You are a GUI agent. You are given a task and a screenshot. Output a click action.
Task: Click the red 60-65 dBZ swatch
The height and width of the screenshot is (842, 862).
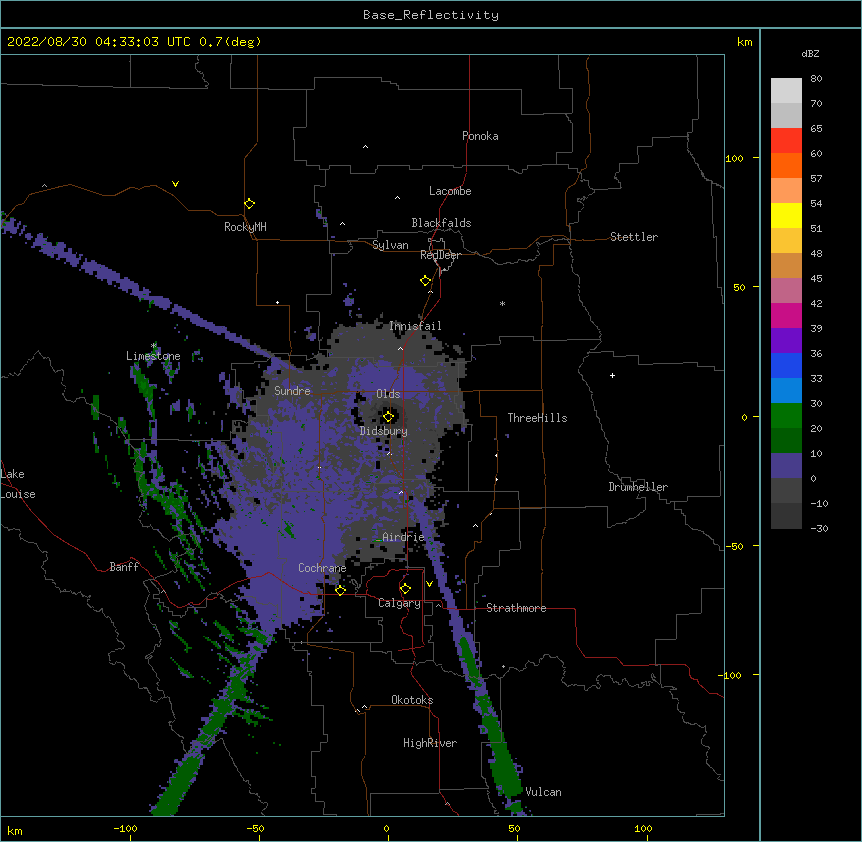[x=786, y=141]
